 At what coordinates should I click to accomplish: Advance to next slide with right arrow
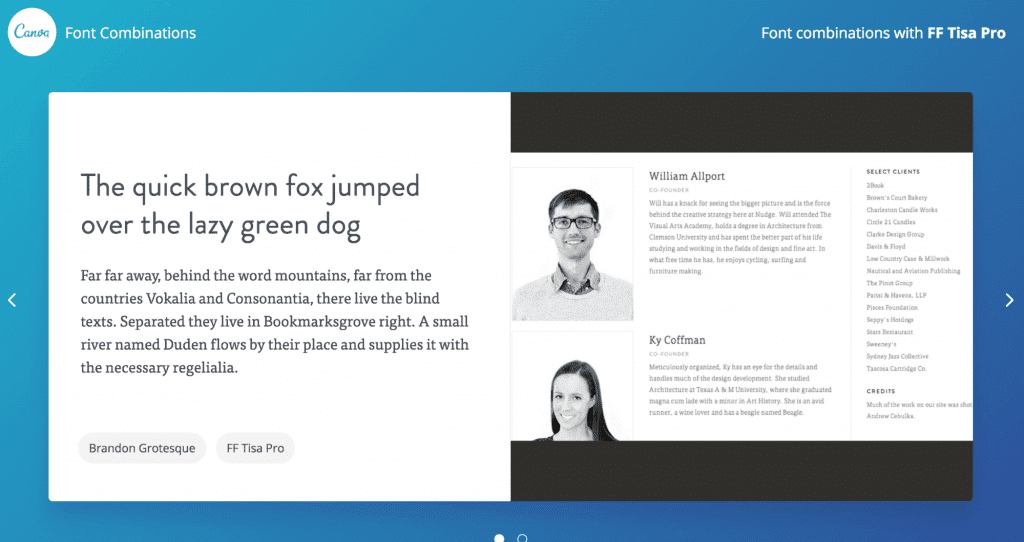click(x=1009, y=300)
